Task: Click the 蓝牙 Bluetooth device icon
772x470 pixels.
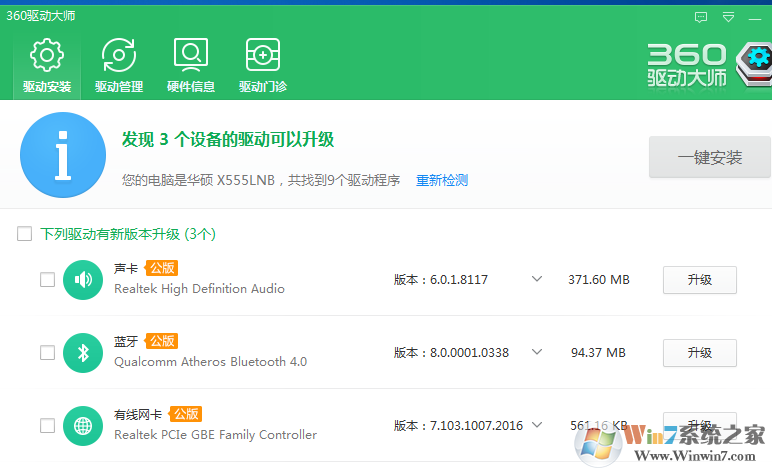Action: coord(84,352)
